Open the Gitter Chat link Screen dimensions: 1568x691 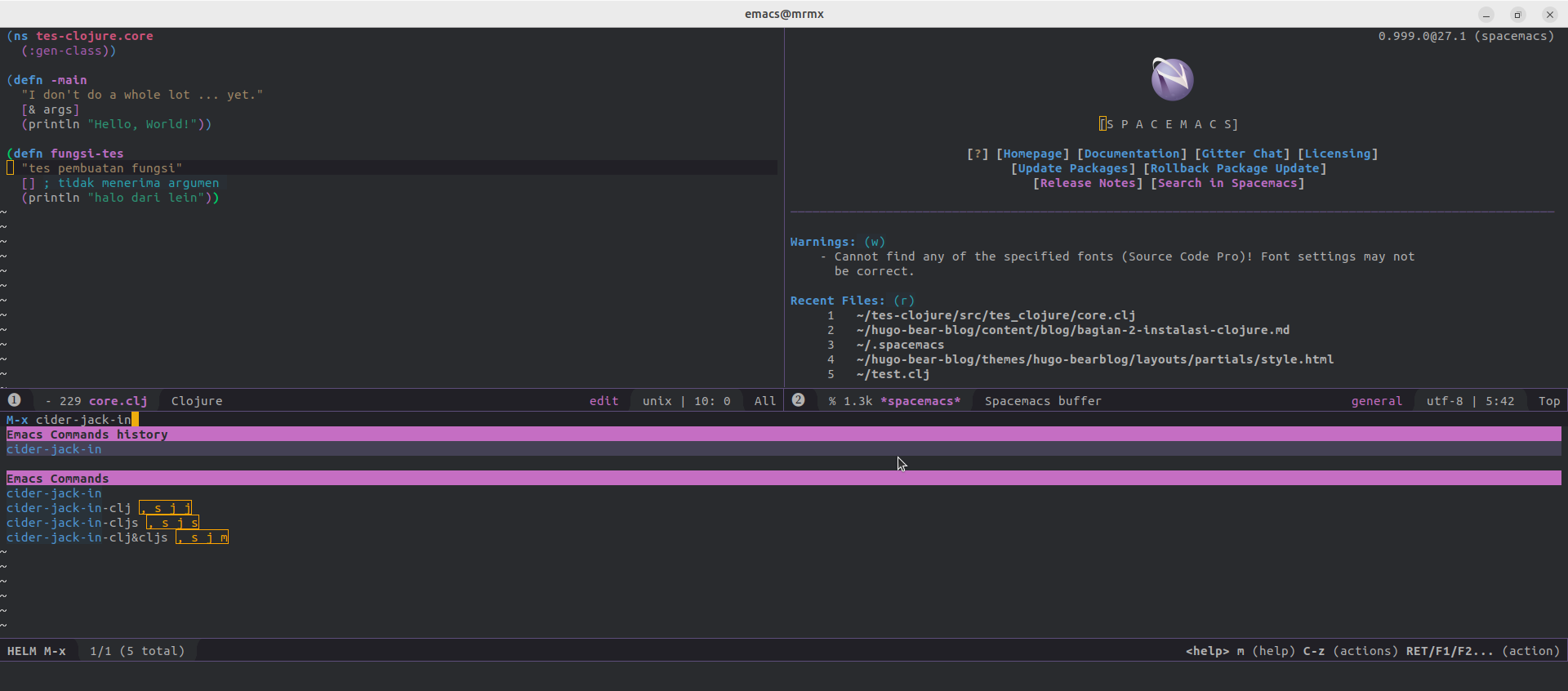click(1242, 154)
